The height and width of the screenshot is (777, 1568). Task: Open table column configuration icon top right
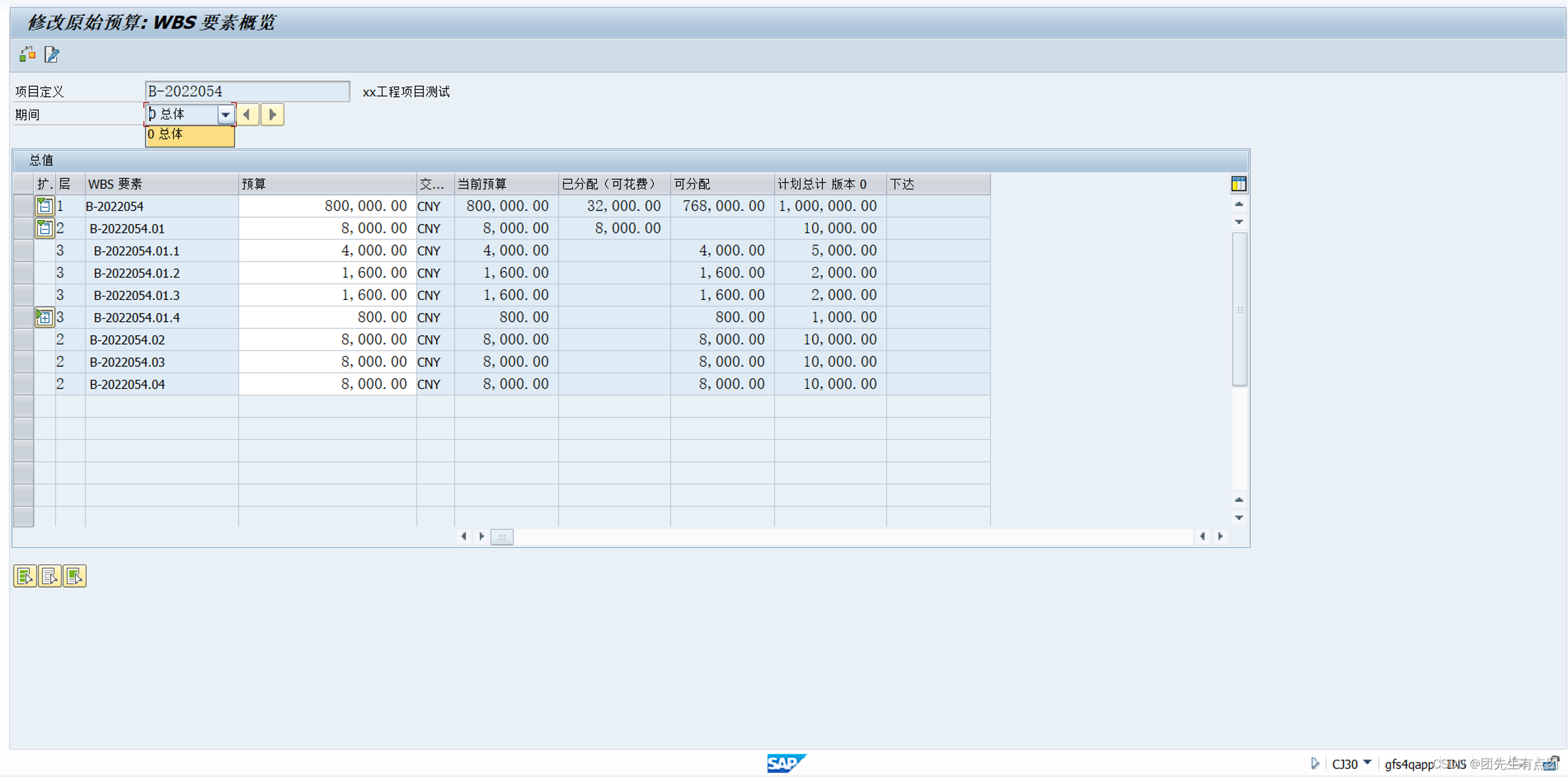(x=1238, y=184)
